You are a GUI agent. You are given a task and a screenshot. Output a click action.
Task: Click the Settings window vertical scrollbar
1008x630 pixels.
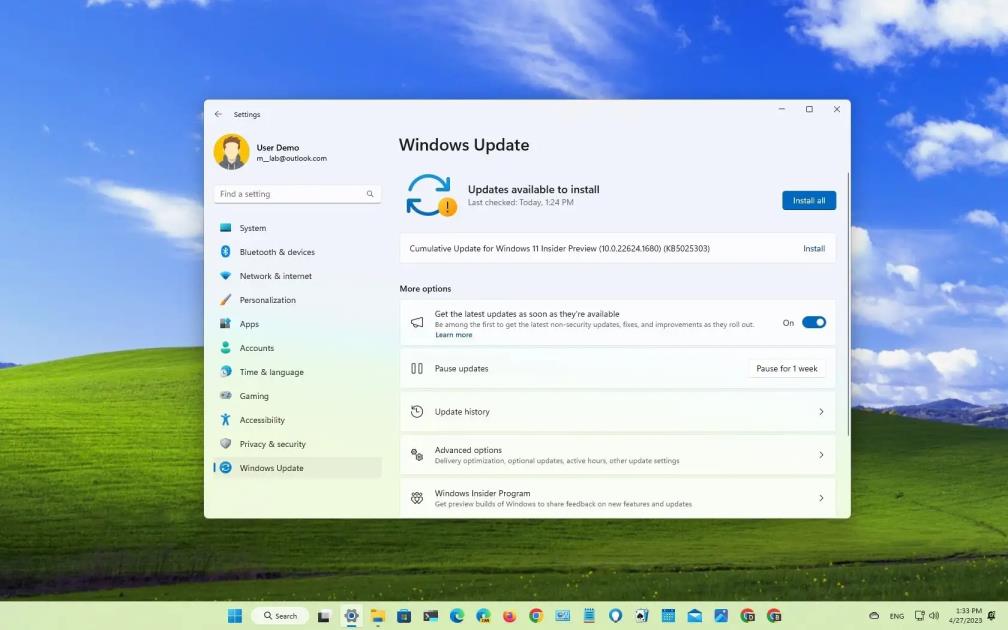pos(848,304)
